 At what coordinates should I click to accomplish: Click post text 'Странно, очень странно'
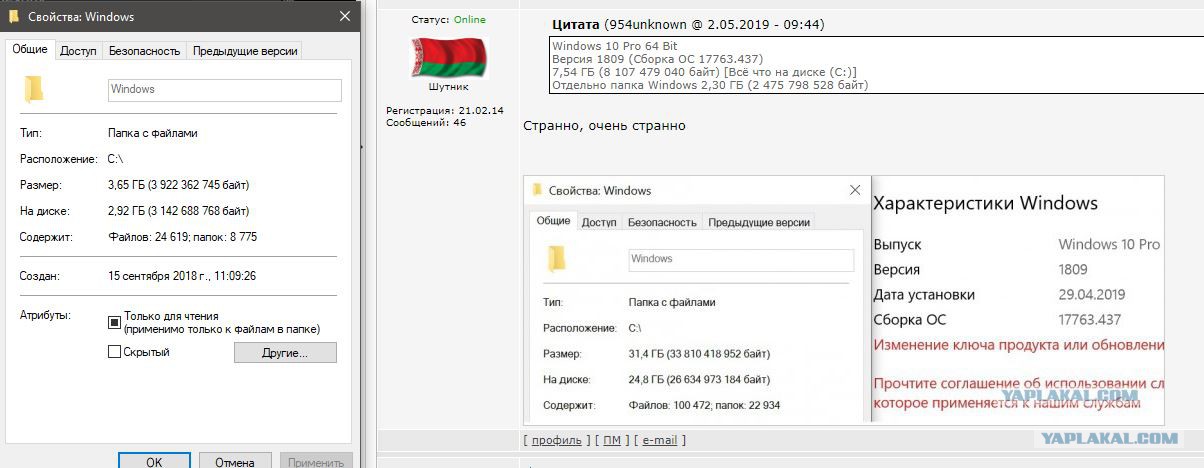pyautogui.click(x=605, y=126)
